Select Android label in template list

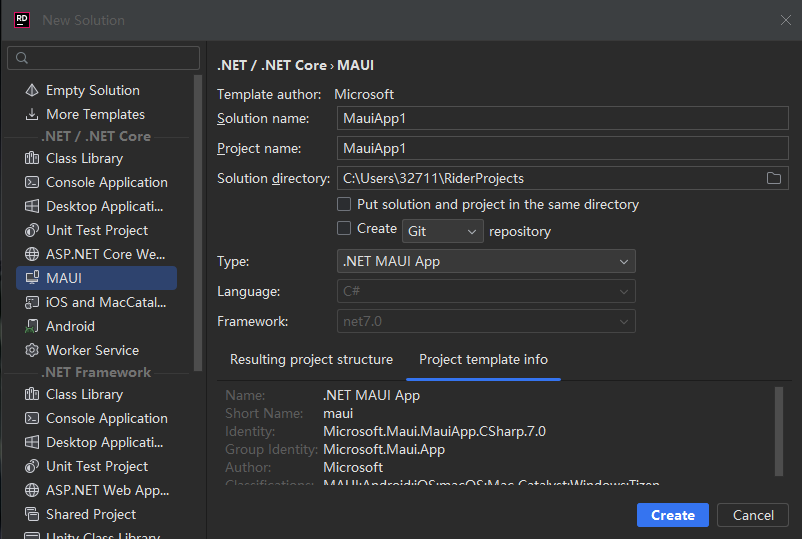[x=70, y=326]
